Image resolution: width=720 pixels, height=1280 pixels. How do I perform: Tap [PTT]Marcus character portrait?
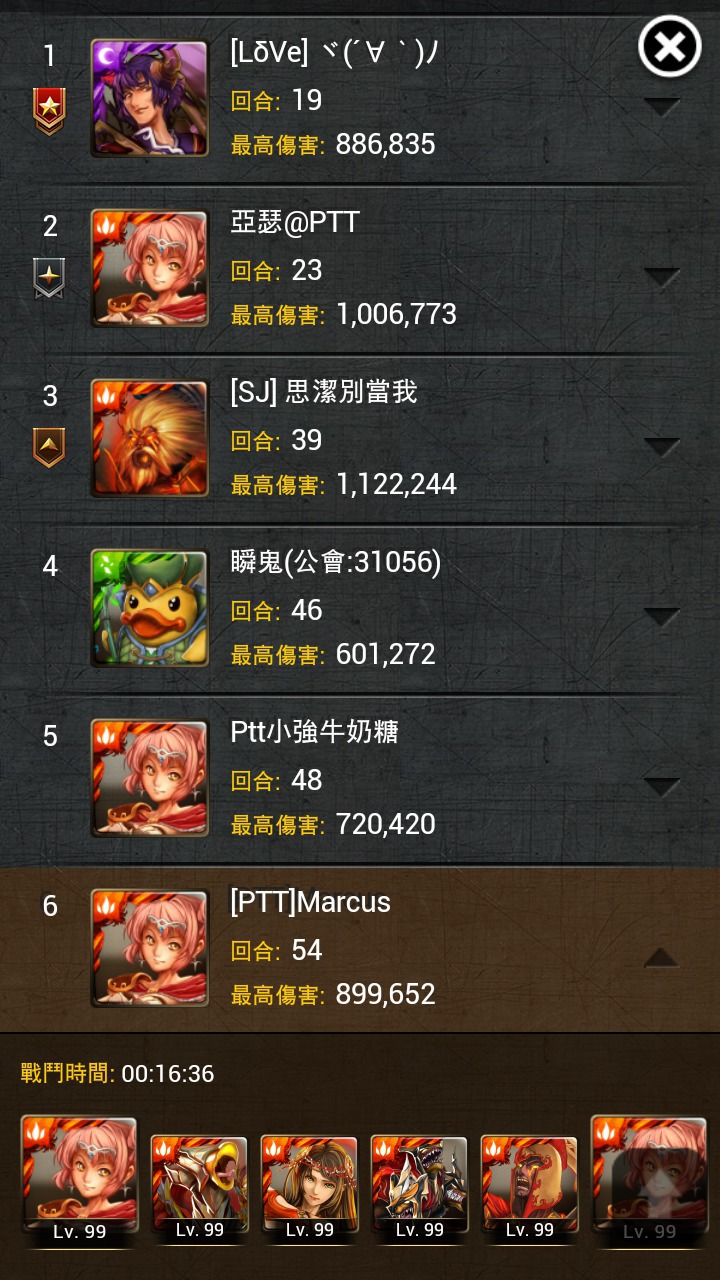tap(149, 948)
